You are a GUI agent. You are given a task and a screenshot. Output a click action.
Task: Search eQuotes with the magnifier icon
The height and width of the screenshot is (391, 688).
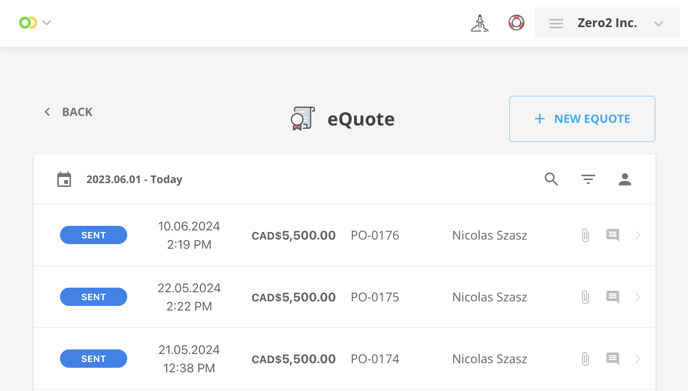[551, 179]
